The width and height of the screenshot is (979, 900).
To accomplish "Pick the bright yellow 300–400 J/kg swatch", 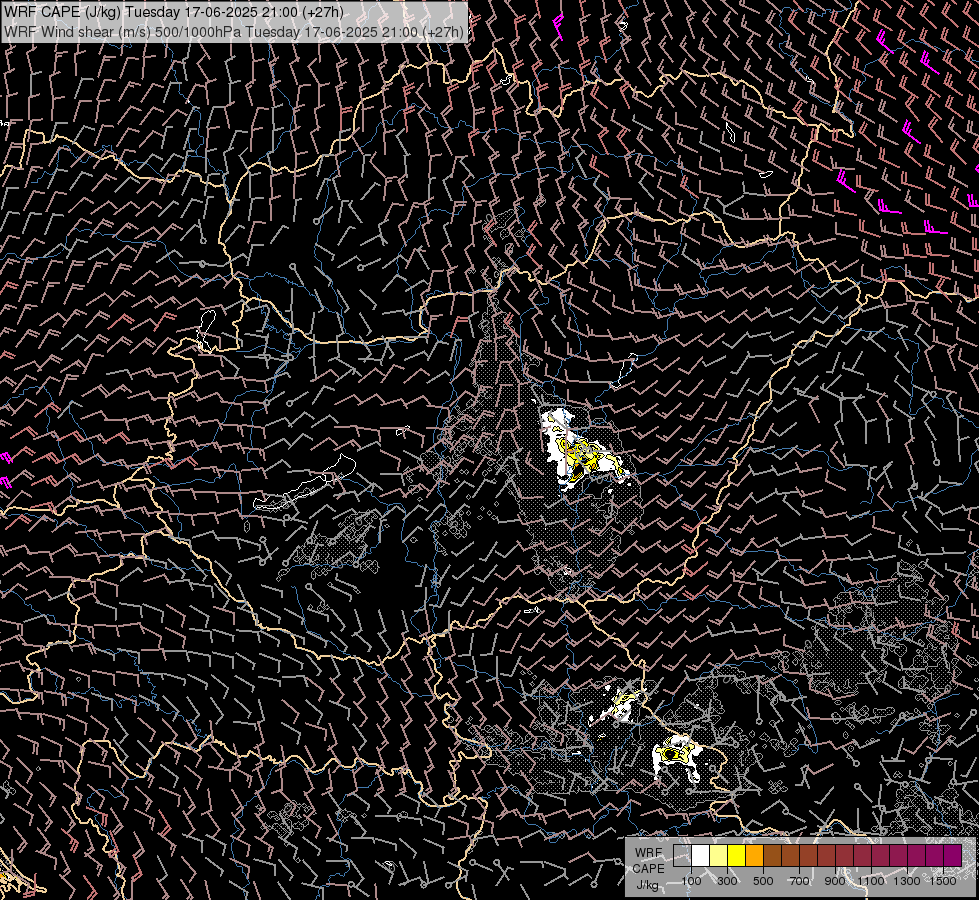I will tap(737, 856).
